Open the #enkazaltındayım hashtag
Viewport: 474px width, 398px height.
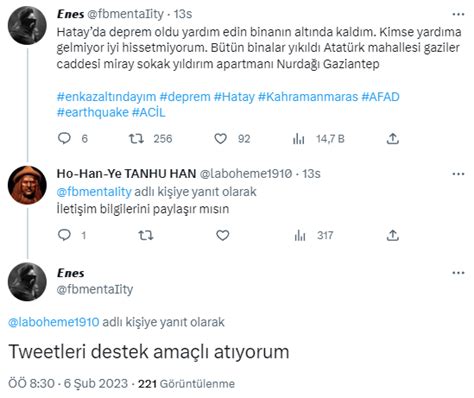(106, 97)
